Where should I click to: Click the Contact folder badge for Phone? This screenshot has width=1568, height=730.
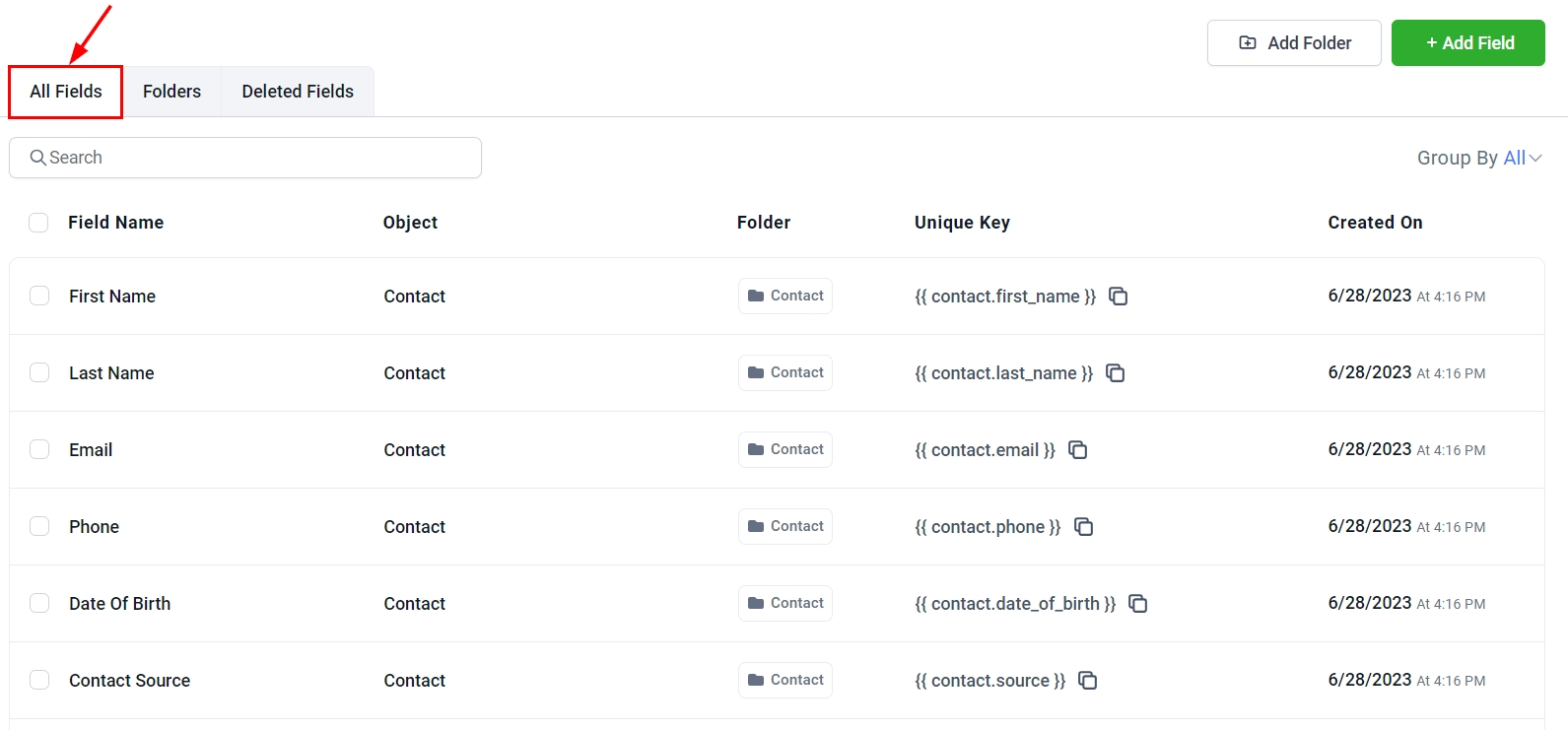tap(784, 527)
